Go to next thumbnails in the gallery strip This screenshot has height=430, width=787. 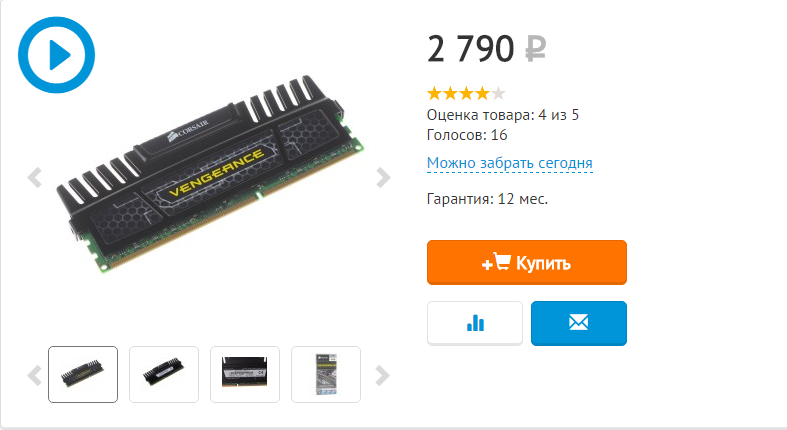coord(382,375)
